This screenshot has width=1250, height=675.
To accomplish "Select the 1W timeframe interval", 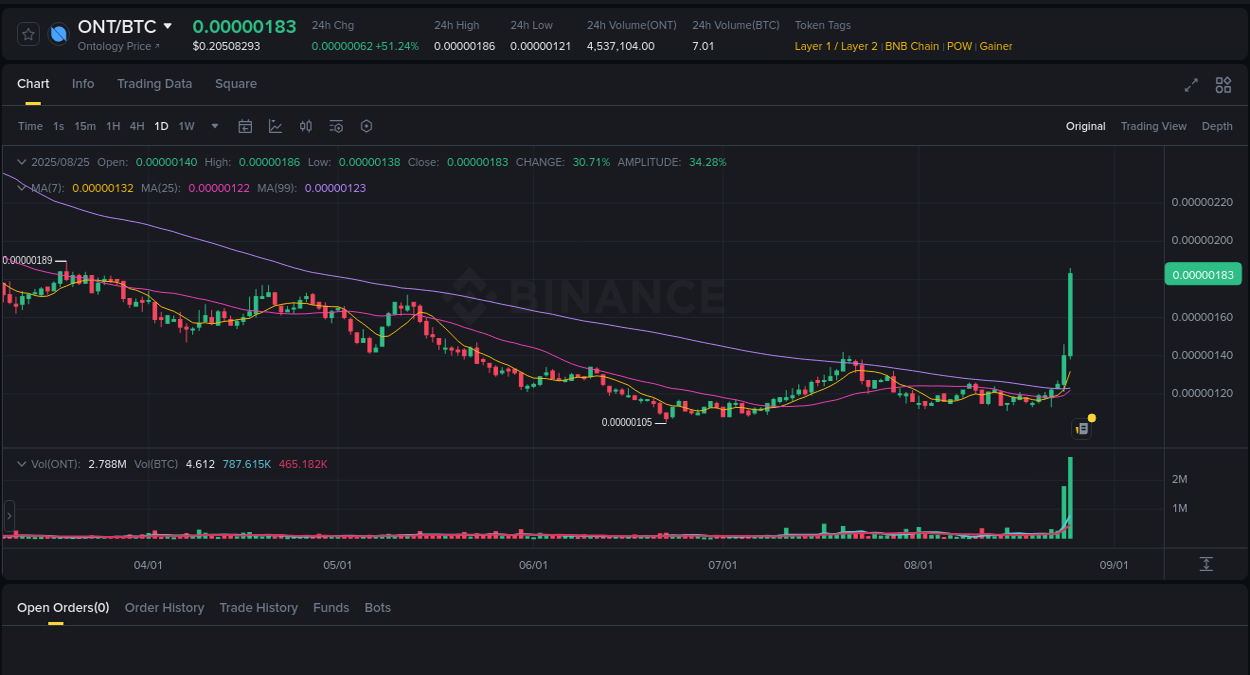I will coord(186,126).
